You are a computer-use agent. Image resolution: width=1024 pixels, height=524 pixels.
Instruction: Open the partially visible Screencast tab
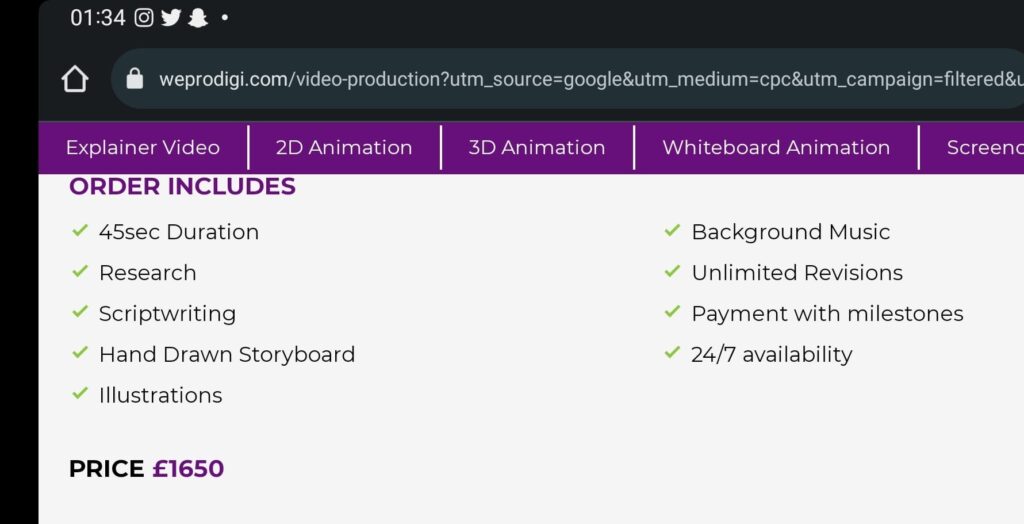click(x=984, y=148)
